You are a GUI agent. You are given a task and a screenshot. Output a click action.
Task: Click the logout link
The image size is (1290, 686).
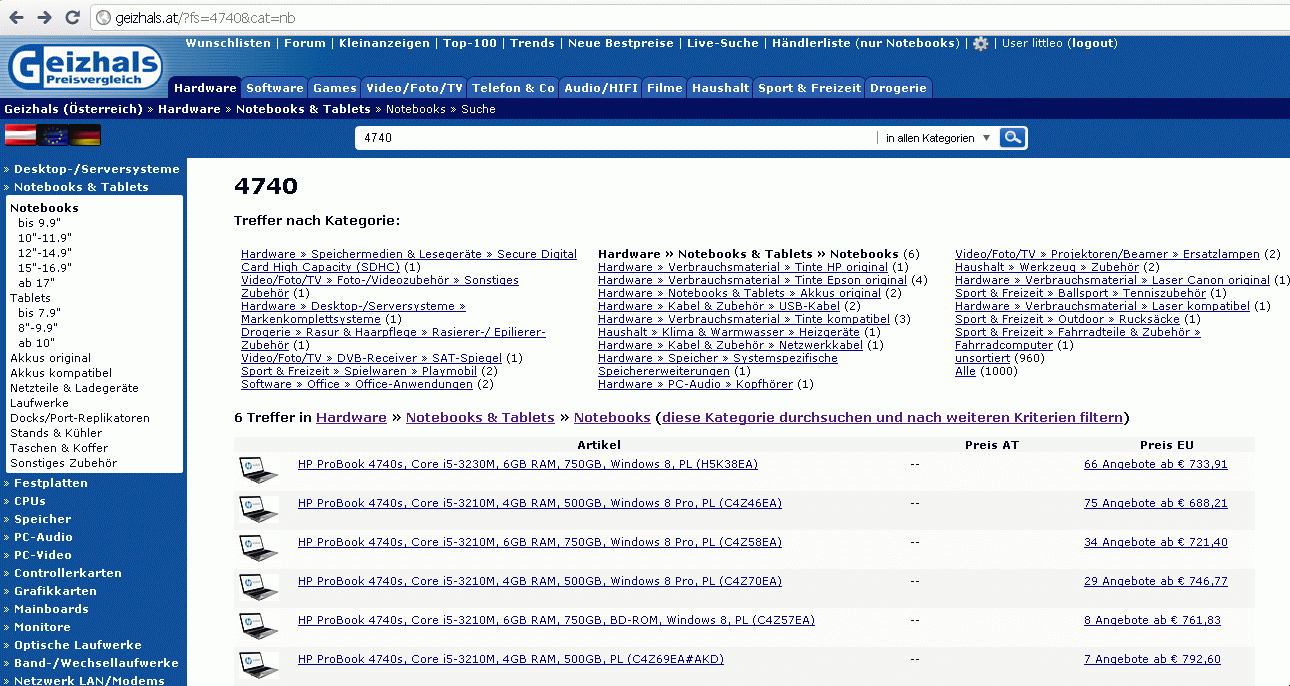[x=1094, y=43]
